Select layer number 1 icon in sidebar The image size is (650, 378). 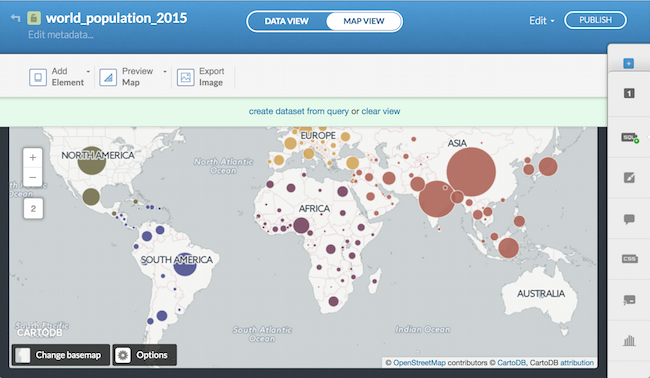629,93
